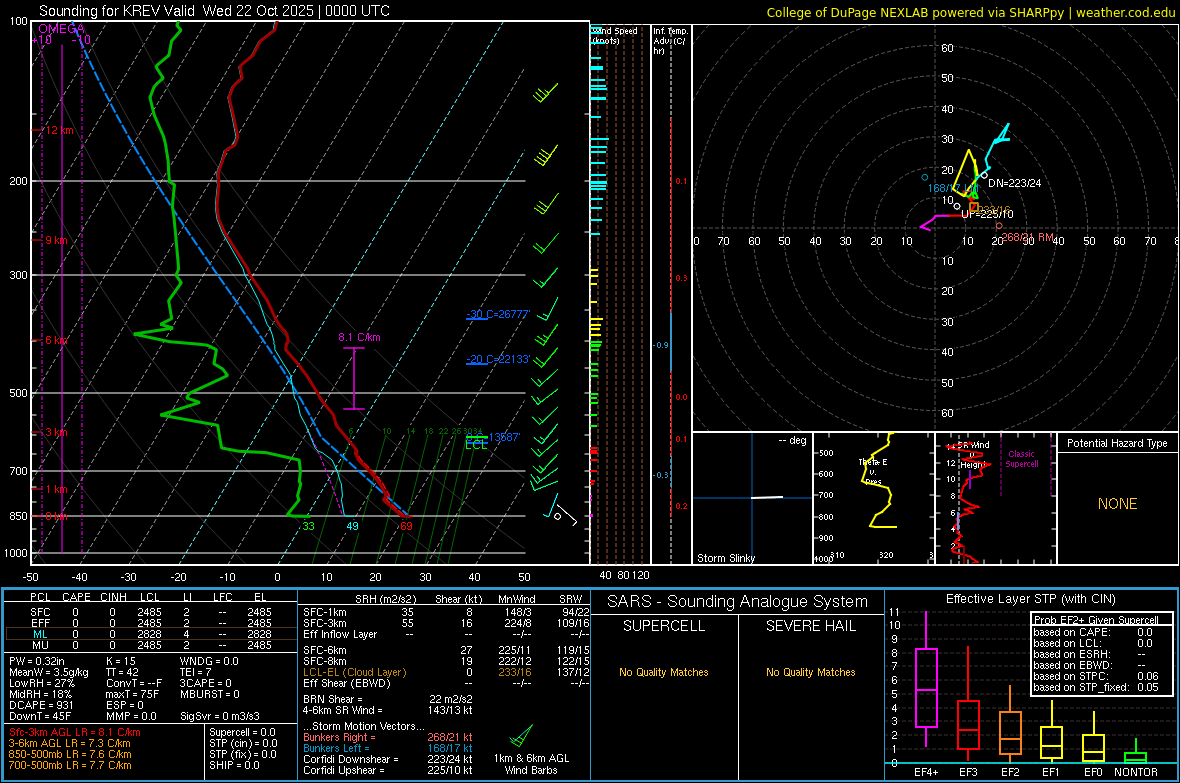Image resolution: width=1180 pixels, height=783 pixels.
Task: Click the MeanW = 3.5g/kg value
Action: pos(49,672)
